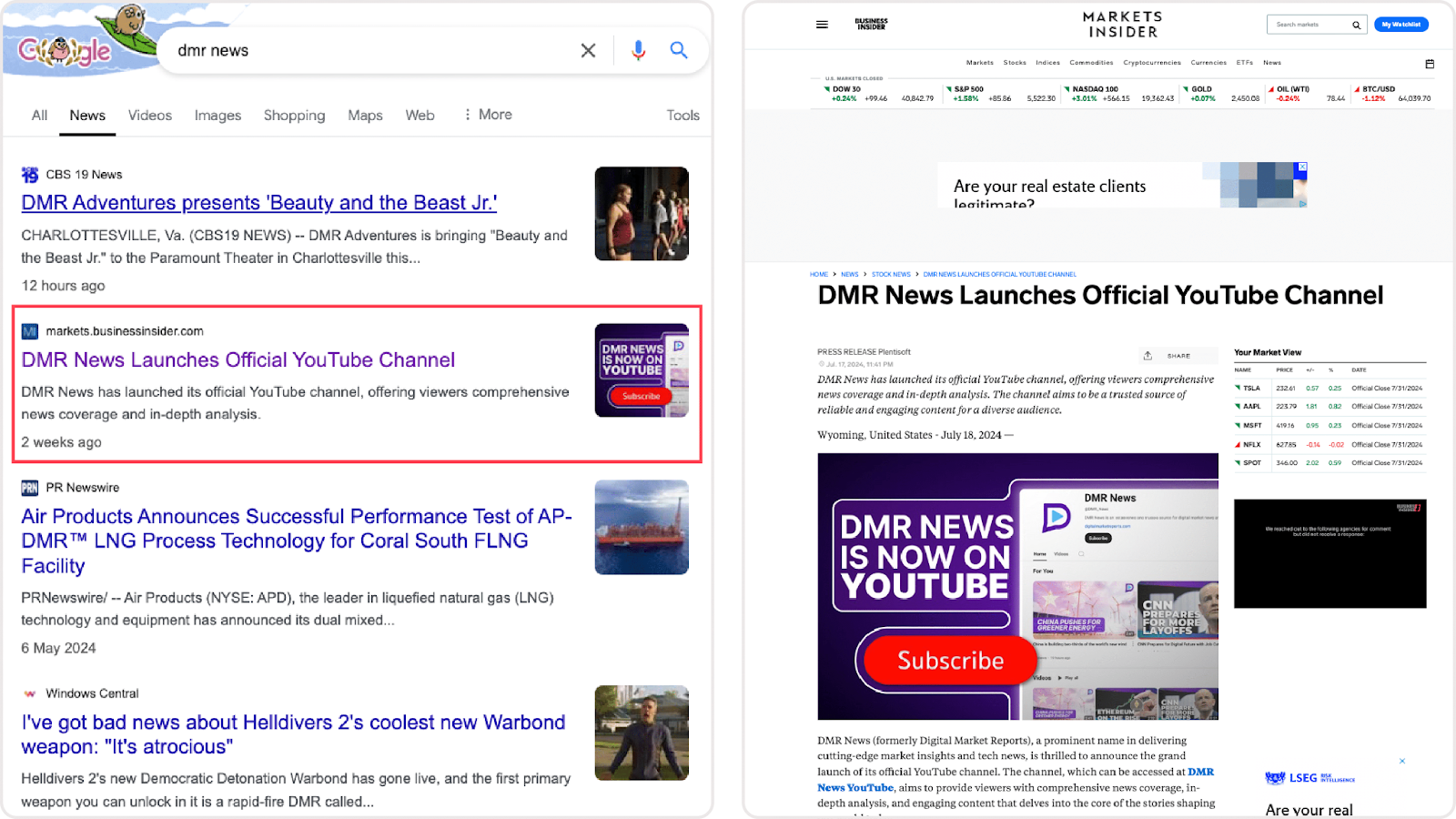Expand the More search filters menu
This screenshot has width=1456, height=819.
pos(488,115)
